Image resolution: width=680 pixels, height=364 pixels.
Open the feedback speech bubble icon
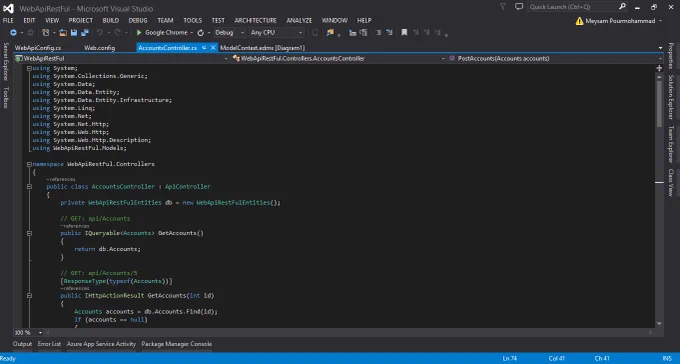pos(519,7)
